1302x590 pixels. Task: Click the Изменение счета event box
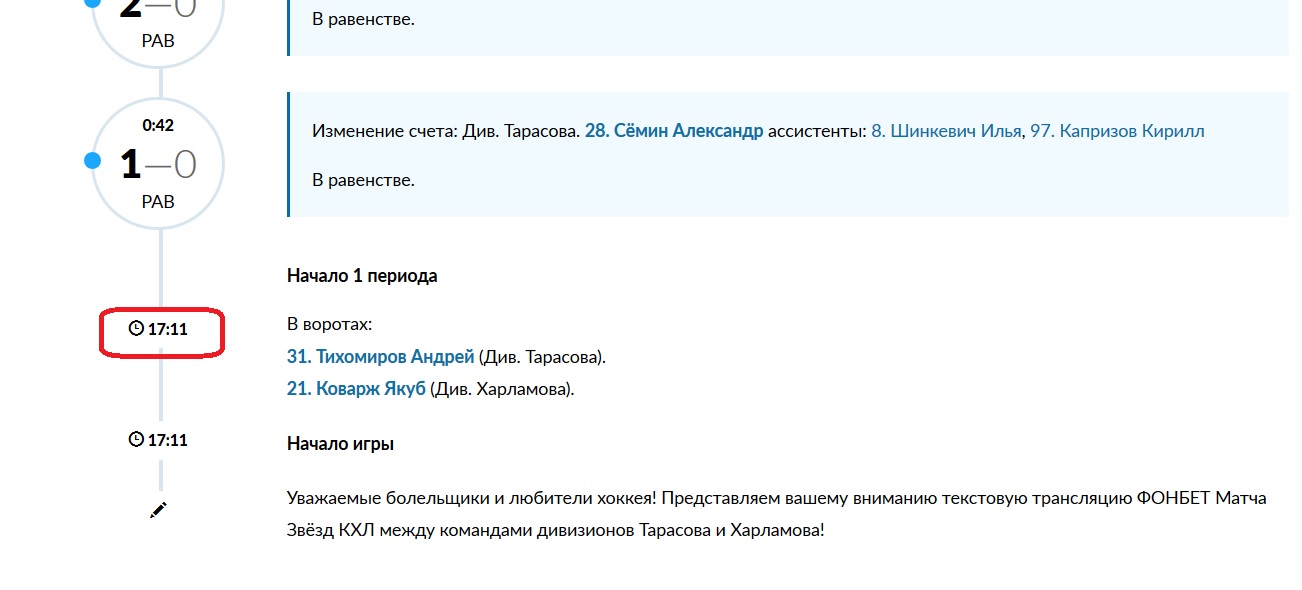788,155
